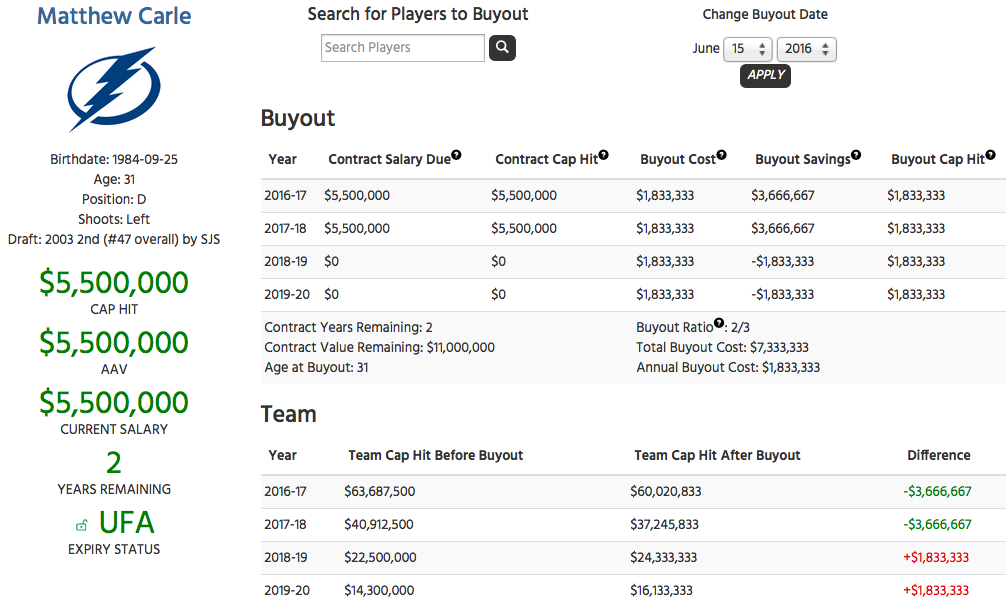Click the Search for Players to Buyout heading
Image resolution: width=1006 pixels, height=604 pixels.
(x=418, y=15)
